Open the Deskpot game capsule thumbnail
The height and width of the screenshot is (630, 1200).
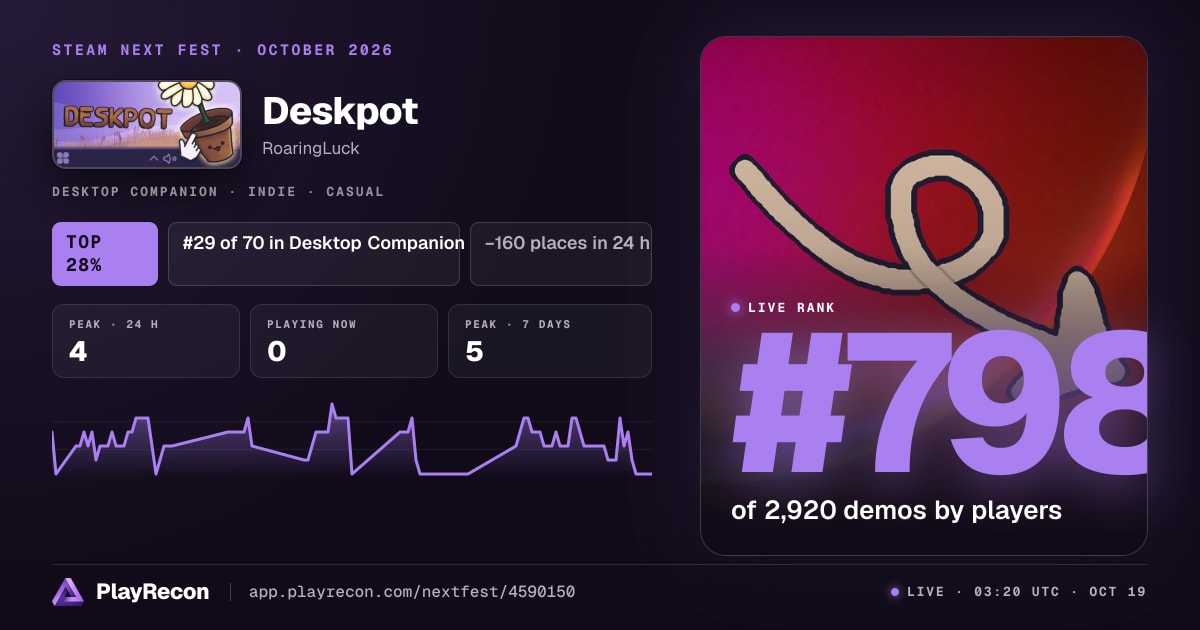[147, 124]
